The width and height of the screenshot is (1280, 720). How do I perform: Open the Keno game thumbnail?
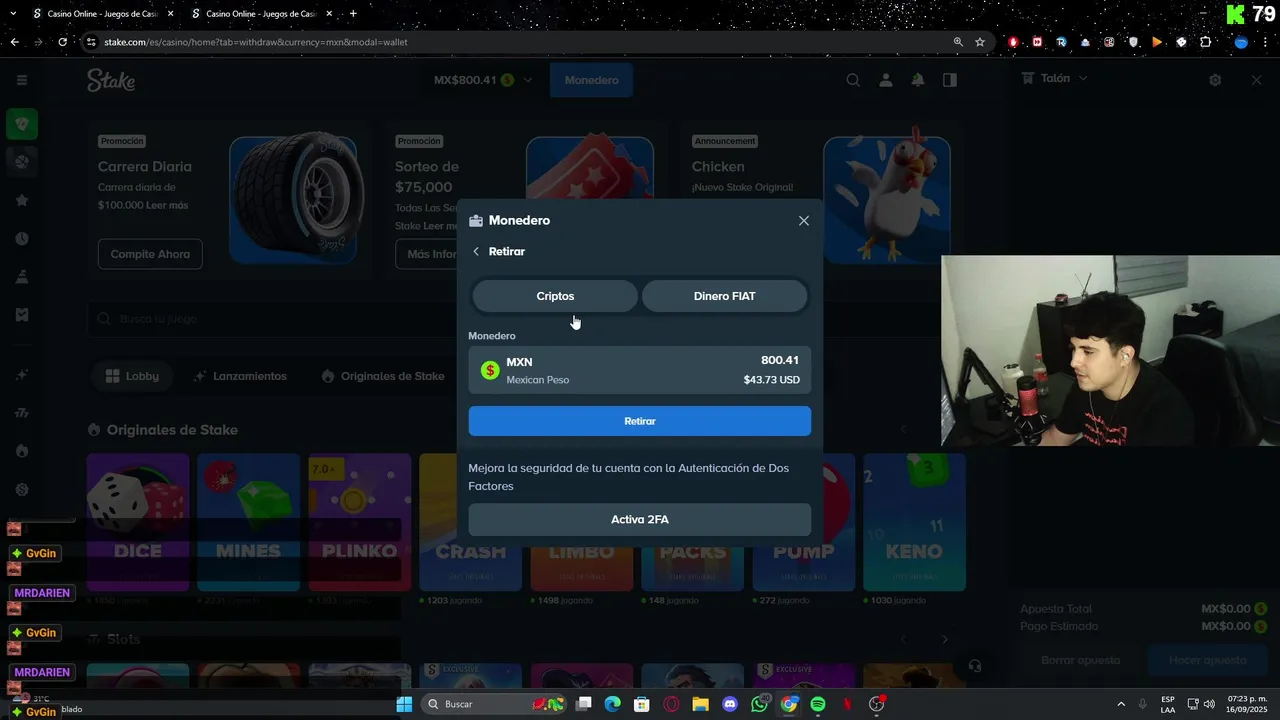click(914, 522)
